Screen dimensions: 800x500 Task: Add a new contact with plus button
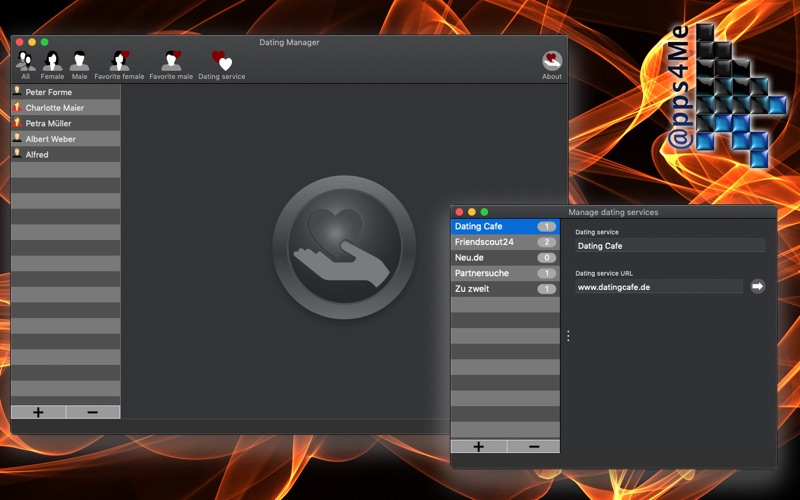pyautogui.click(x=38, y=412)
